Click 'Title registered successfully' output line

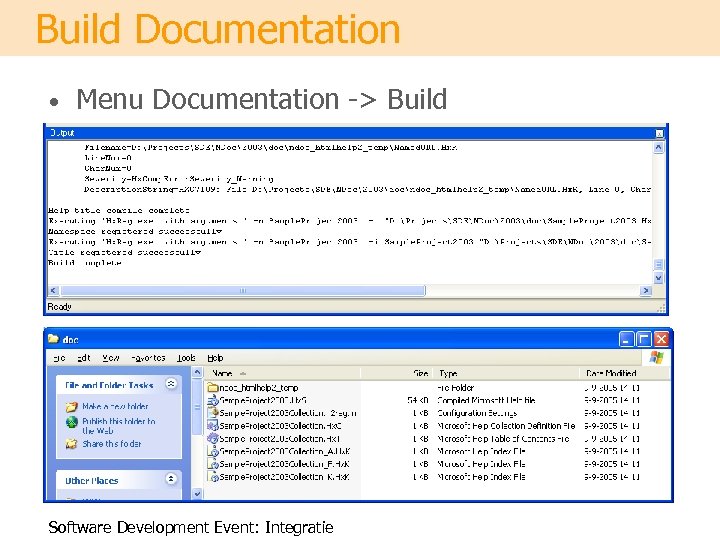pyautogui.click(x=124, y=253)
